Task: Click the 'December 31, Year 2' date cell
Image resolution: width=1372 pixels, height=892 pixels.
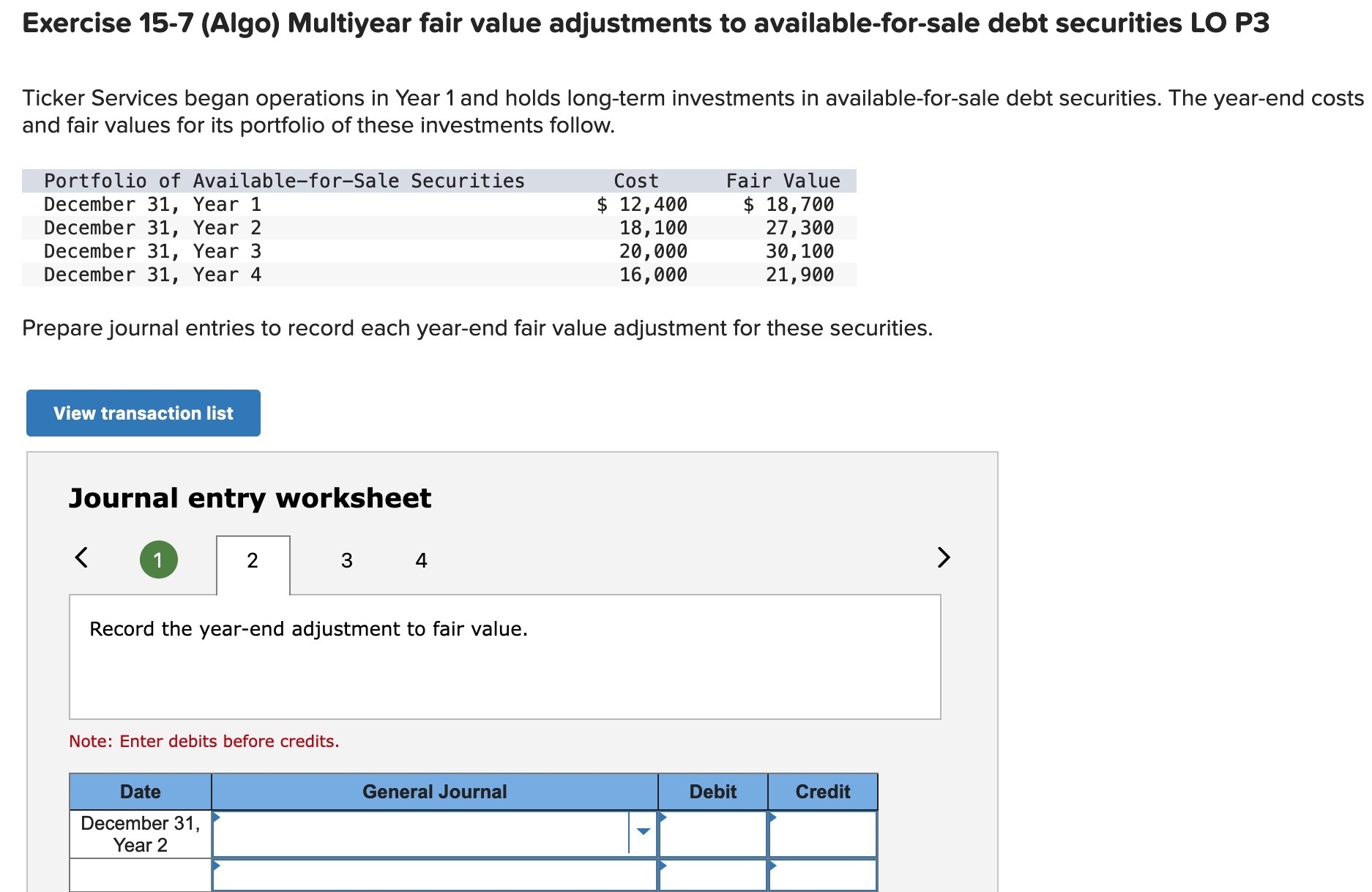Action: (141, 834)
